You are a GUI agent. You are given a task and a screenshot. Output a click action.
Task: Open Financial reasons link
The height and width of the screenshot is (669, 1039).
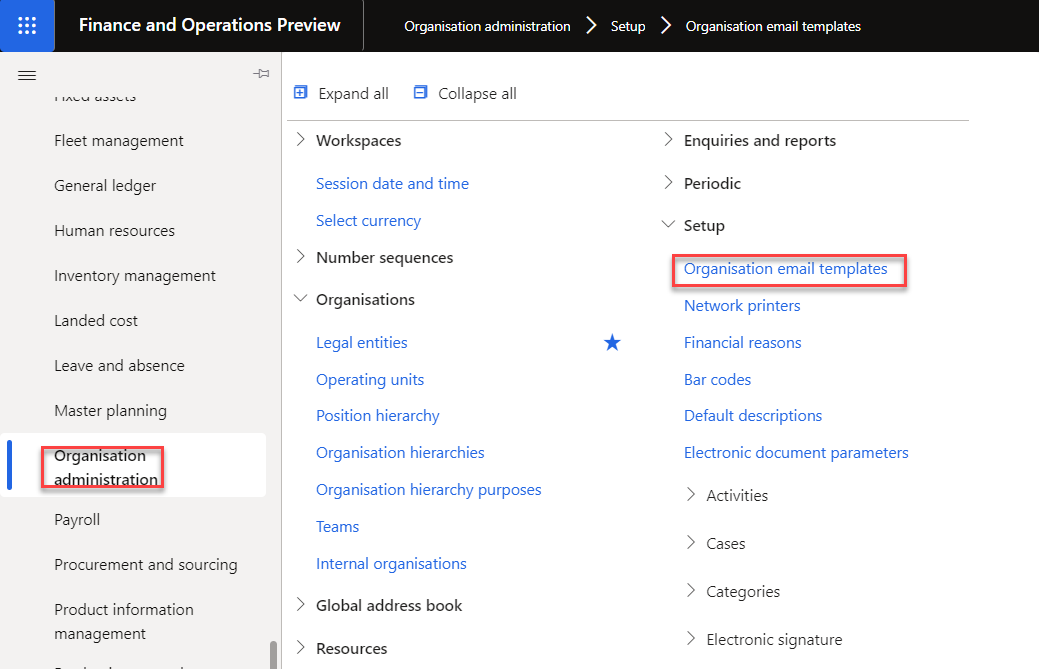point(743,342)
